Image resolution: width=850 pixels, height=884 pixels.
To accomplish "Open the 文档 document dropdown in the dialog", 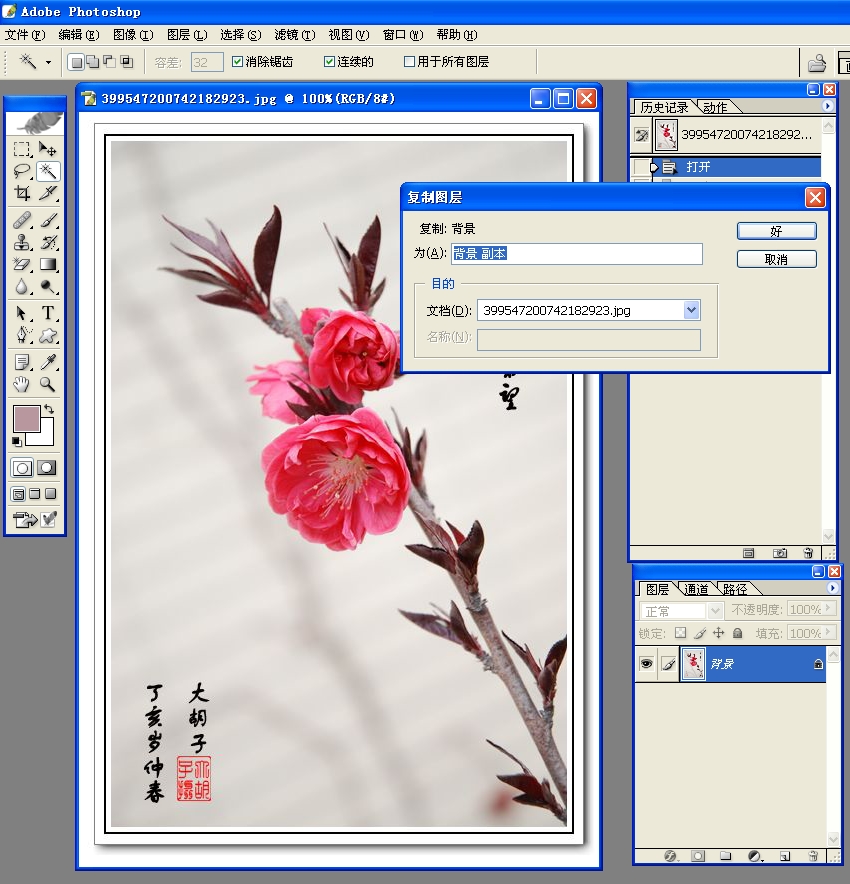I will tap(691, 311).
